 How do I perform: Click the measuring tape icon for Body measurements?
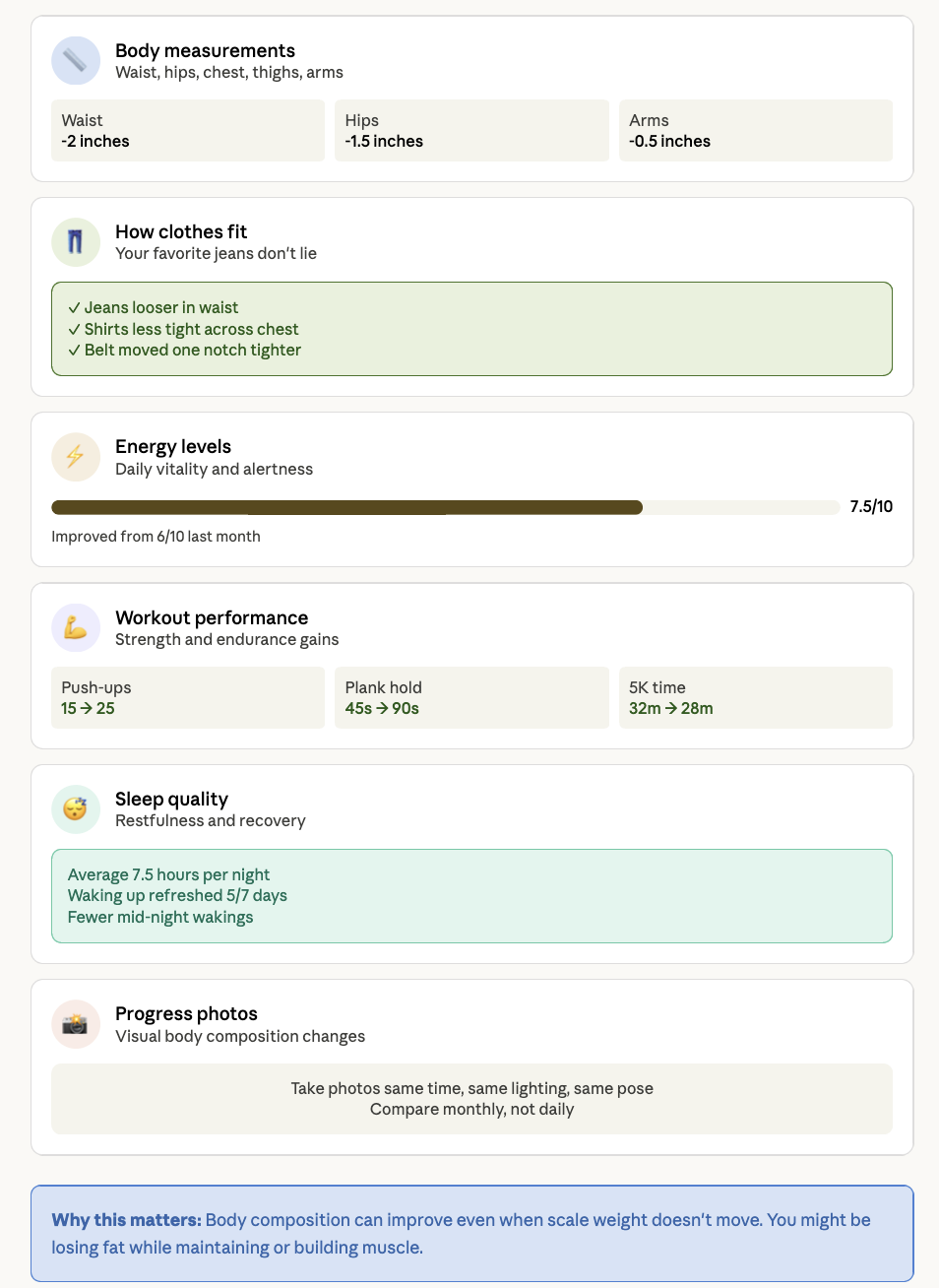point(76,61)
